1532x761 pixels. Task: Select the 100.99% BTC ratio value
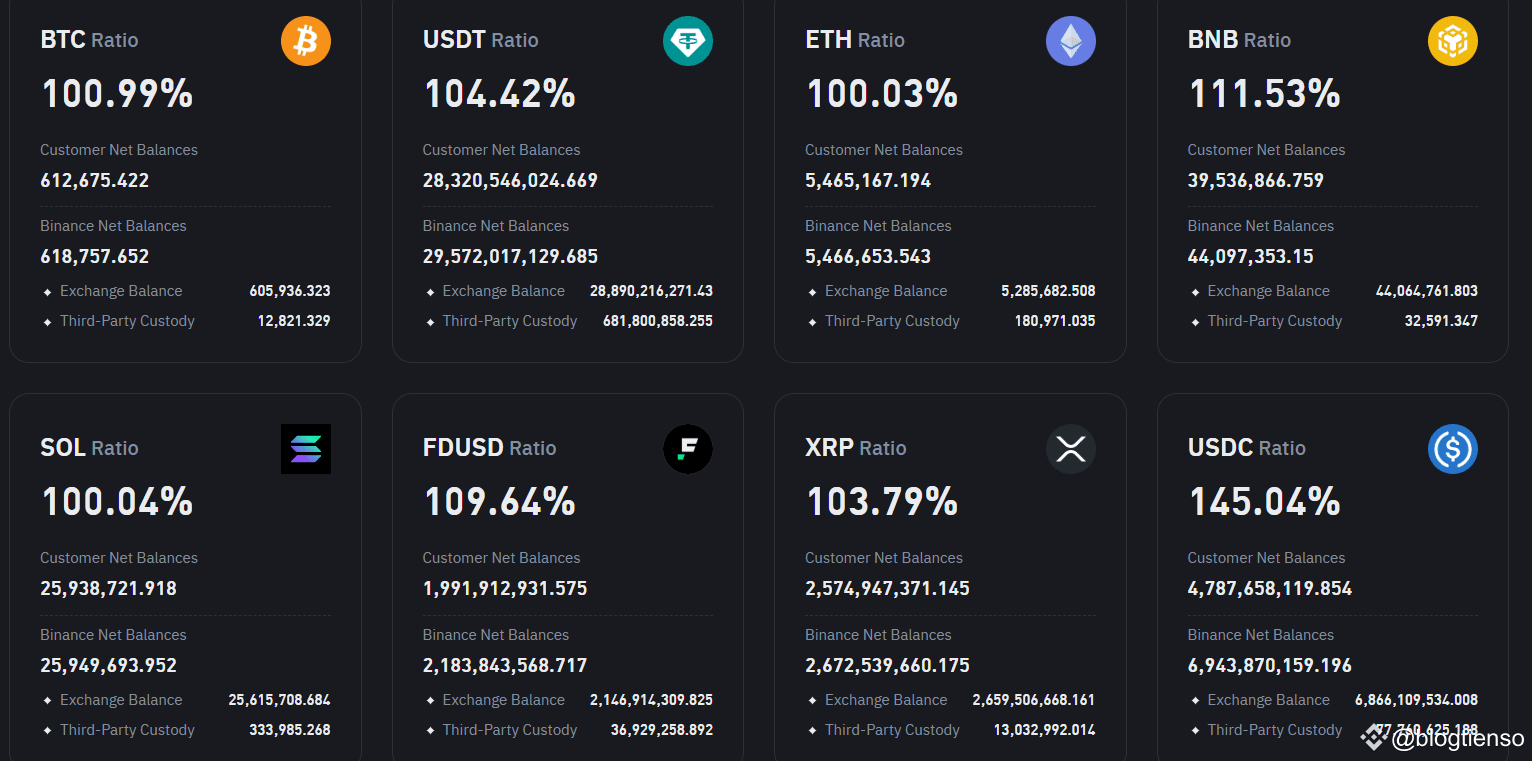(x=117, y=94)
